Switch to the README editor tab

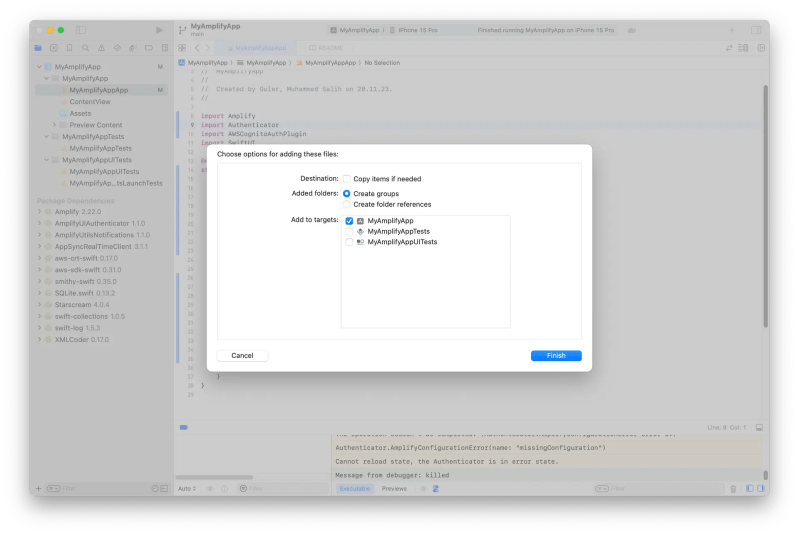[x=326, y=48]
